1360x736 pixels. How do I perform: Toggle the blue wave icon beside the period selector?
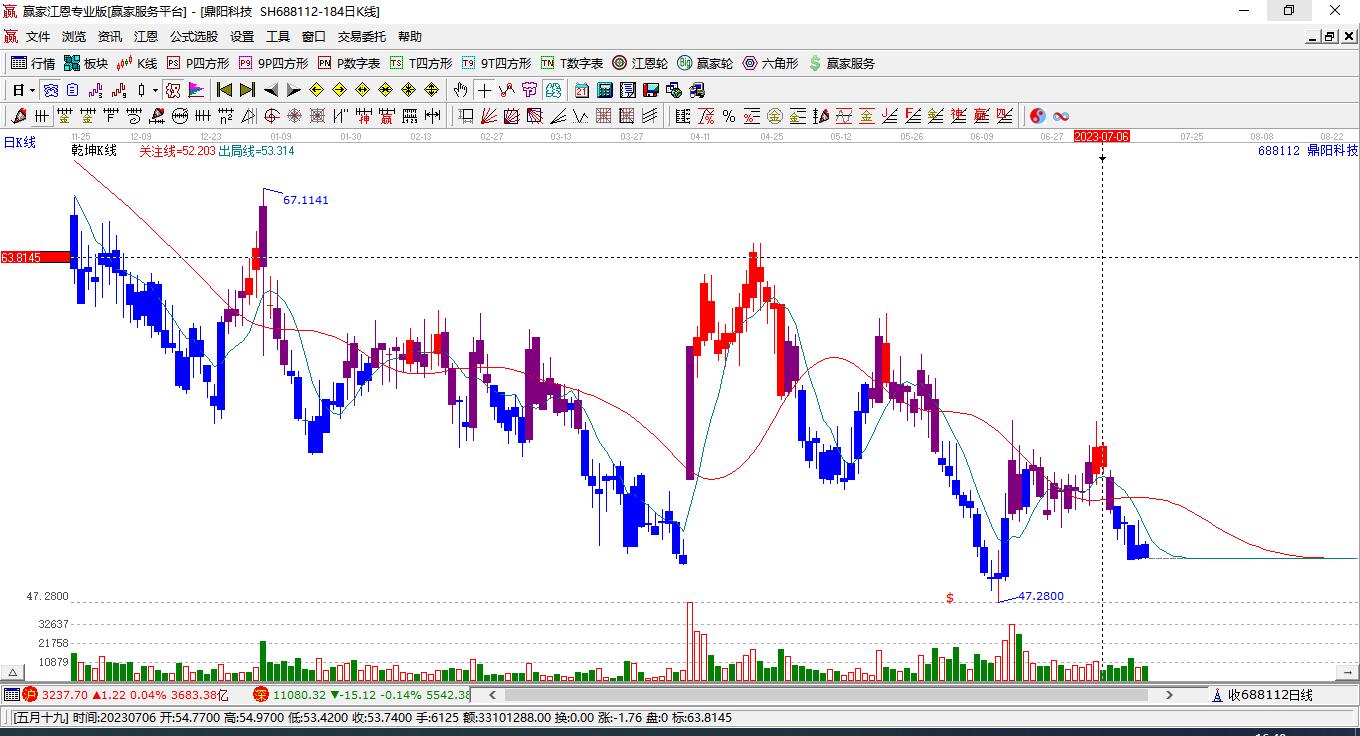tap(49, 90)
